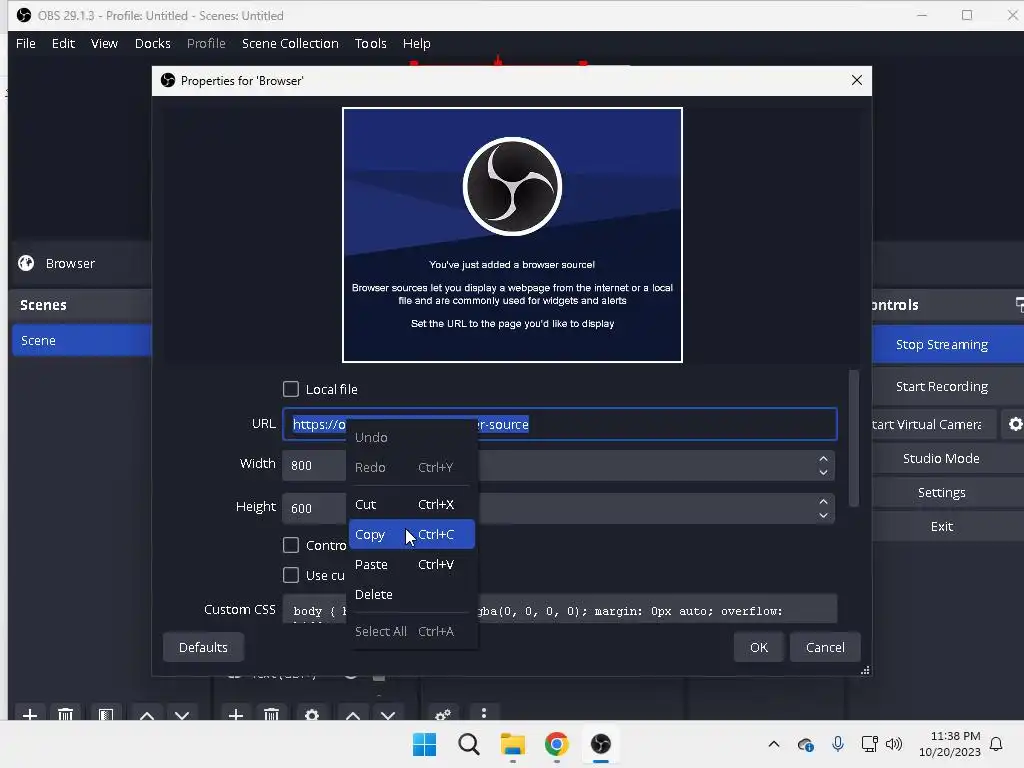Image resolution: width=1024 pixels, height=768 pixels.
Task: Click Stop Streaming button
Action: tap(948, 344)
